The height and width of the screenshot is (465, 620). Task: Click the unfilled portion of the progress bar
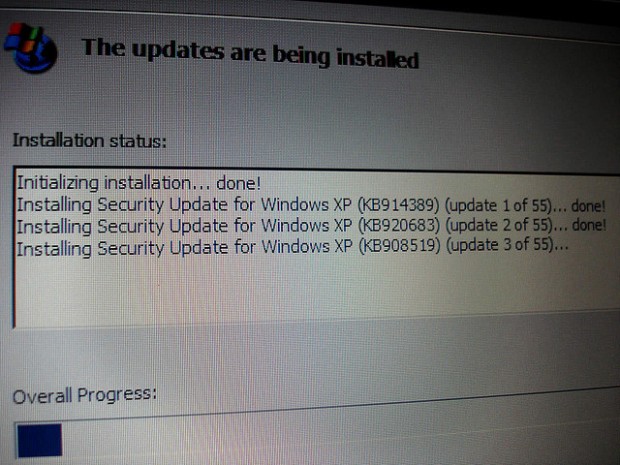pos(340,435)
